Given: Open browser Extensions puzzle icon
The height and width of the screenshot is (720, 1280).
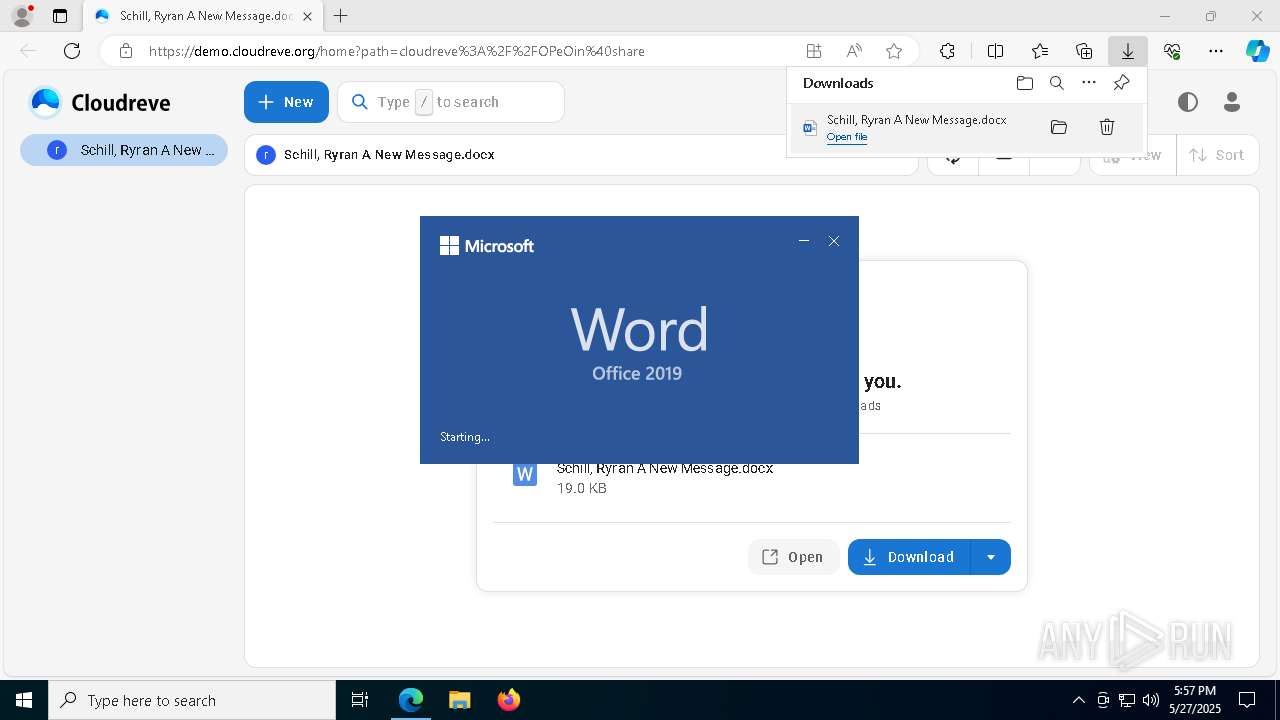Looking at the screenshot, I should (x=947, y=51).
